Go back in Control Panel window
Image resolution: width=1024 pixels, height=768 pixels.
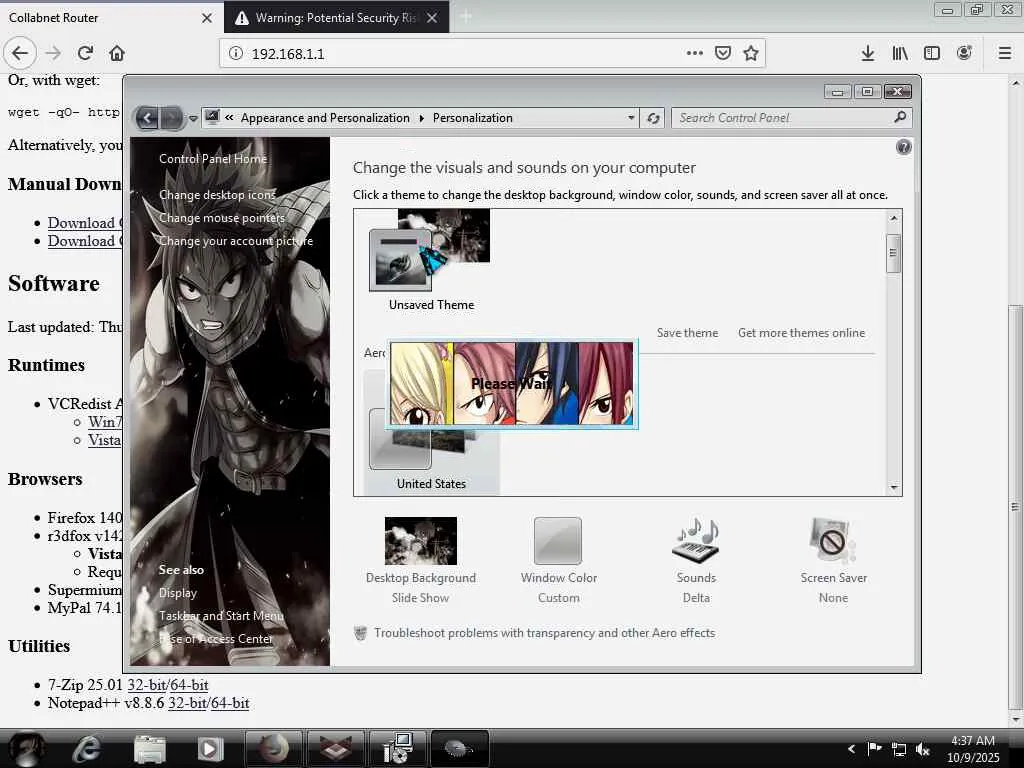(x=148, y=118)
